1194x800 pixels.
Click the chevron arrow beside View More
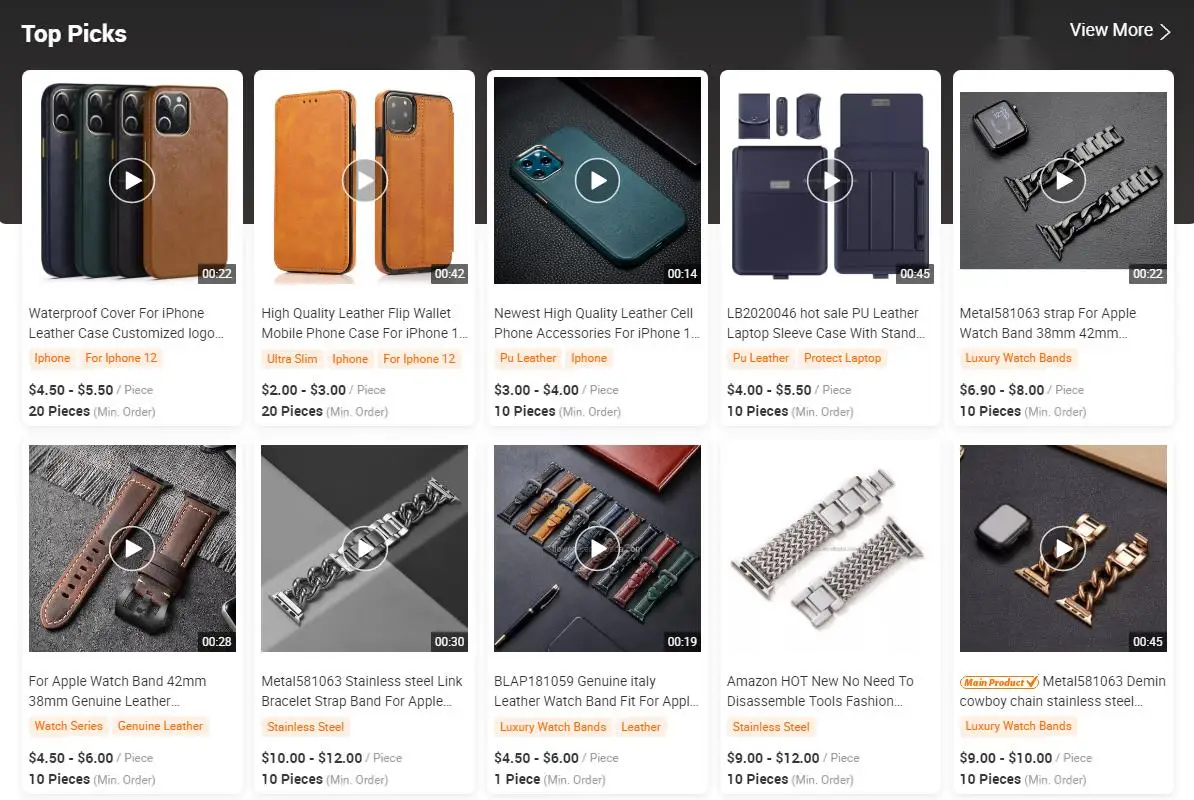click(1165, 31)
